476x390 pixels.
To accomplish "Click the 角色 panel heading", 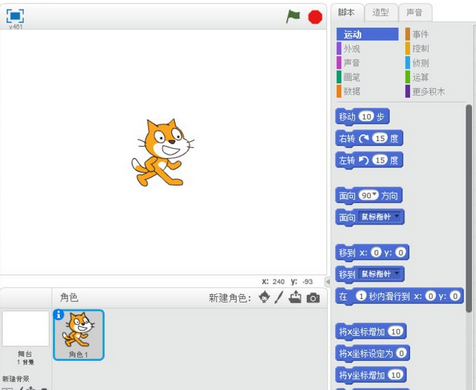I will click(69, 297).
